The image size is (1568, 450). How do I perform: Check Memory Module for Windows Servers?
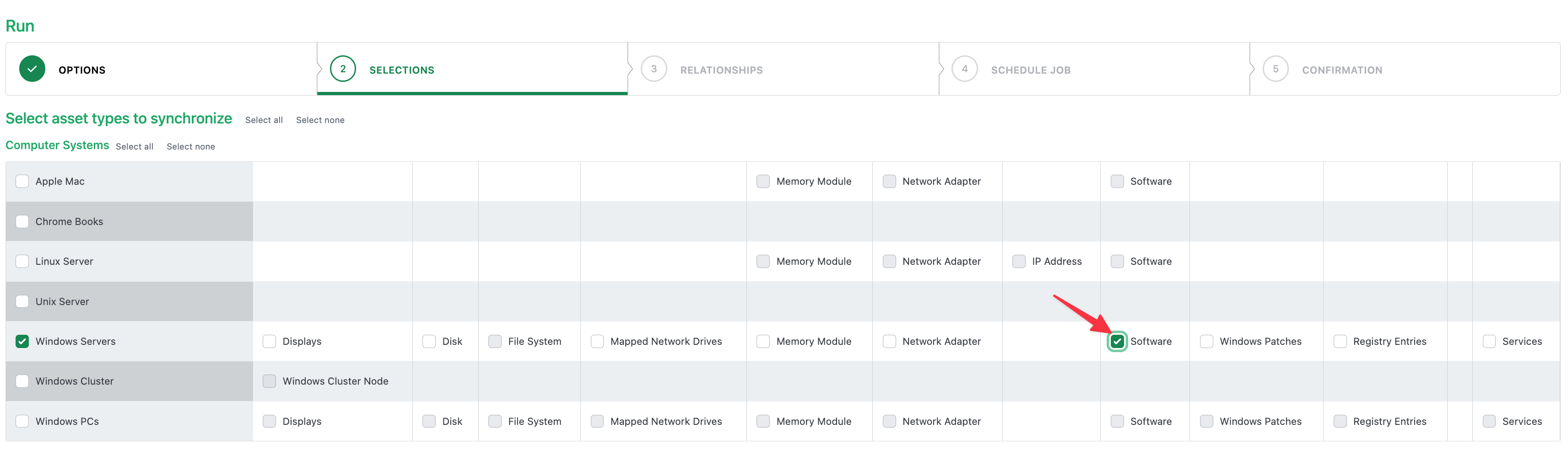pos(763,341)
